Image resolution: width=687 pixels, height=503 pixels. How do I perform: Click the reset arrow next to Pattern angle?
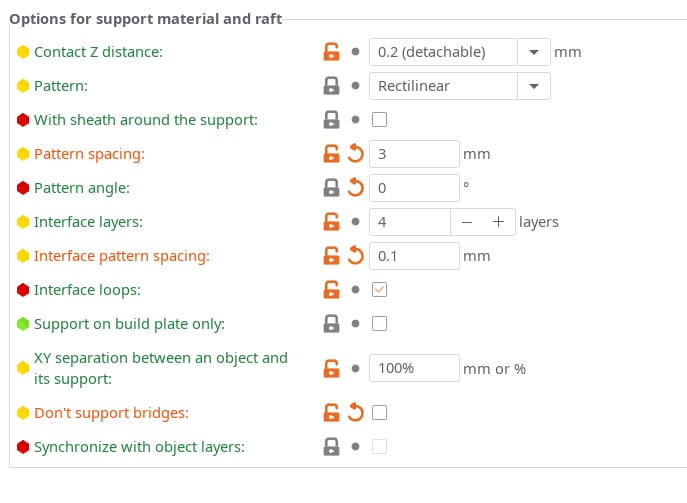356,188
